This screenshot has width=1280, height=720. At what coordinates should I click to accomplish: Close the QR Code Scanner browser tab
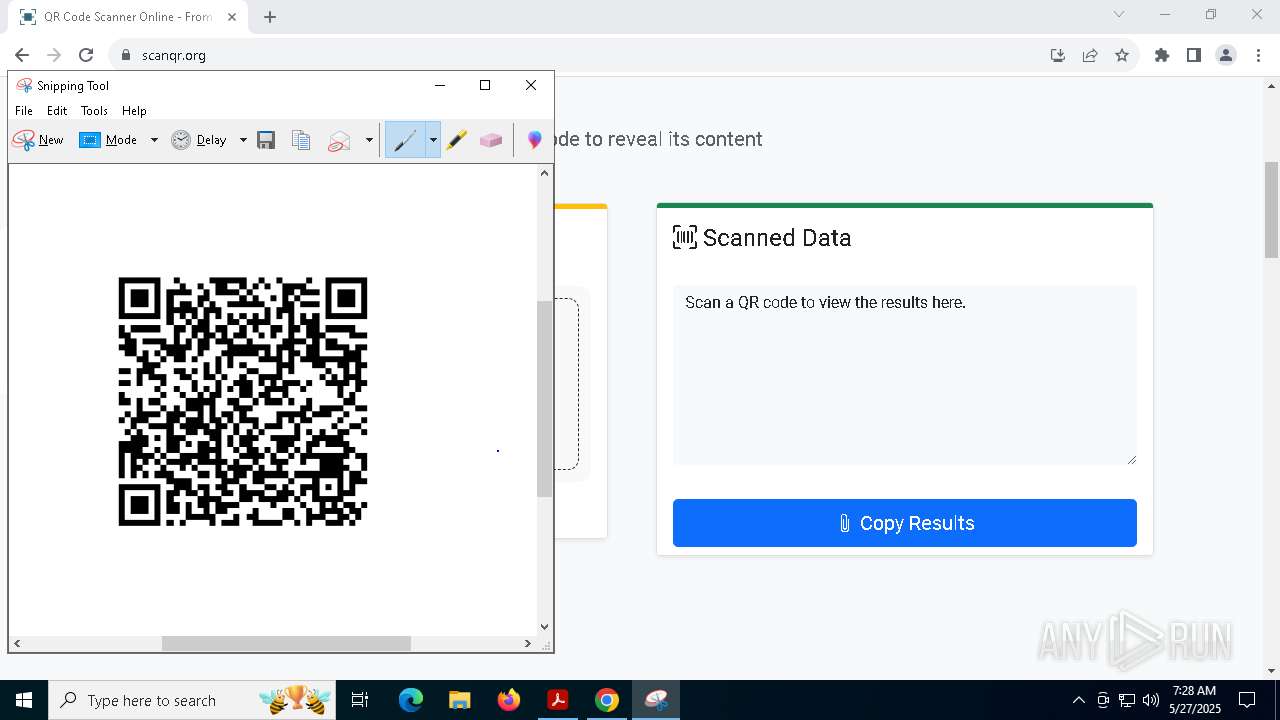point(232,17)
